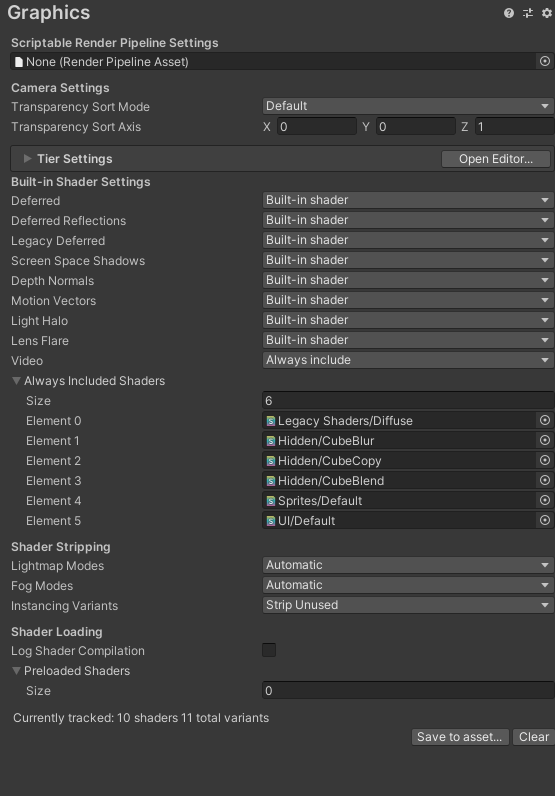The width and height of the screenshot is (555, 796).
Task: Click the Built-in Shader Settings heading
Action: tap(81, 182)
